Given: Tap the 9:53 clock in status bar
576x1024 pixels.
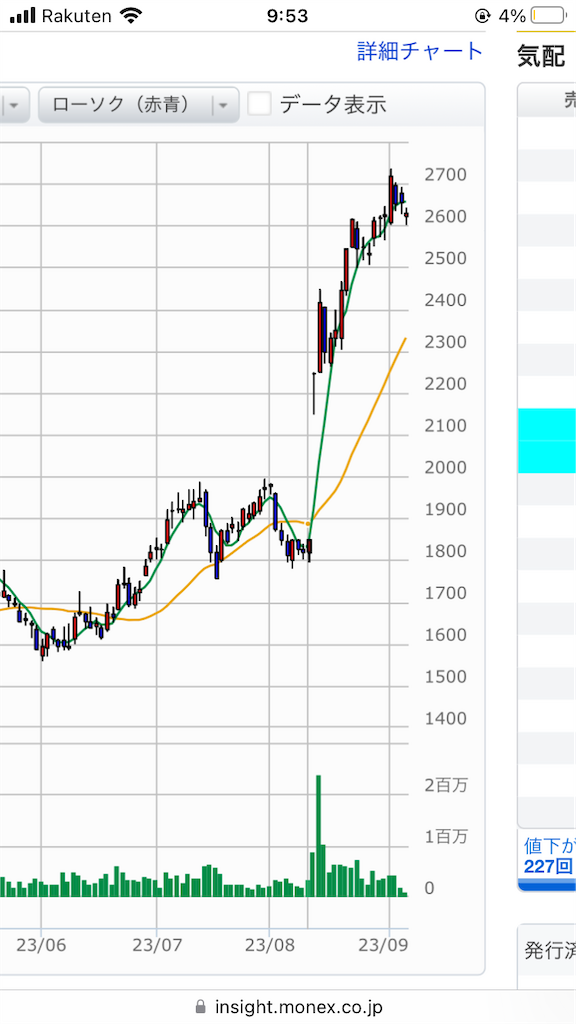Looking at the screenshot, I should pyautogui.click(x=287, y=16).
